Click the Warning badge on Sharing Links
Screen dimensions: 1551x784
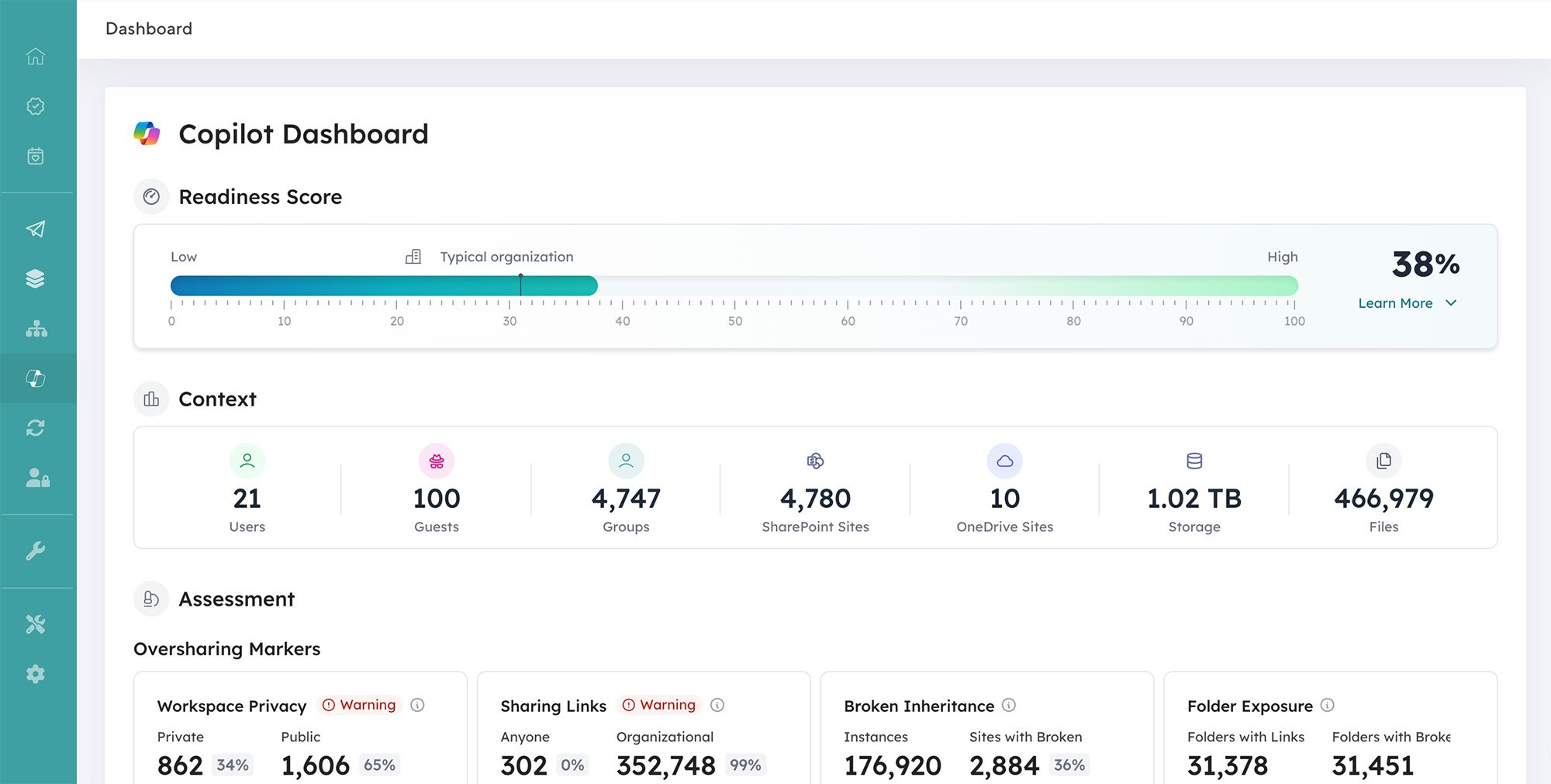660,705
